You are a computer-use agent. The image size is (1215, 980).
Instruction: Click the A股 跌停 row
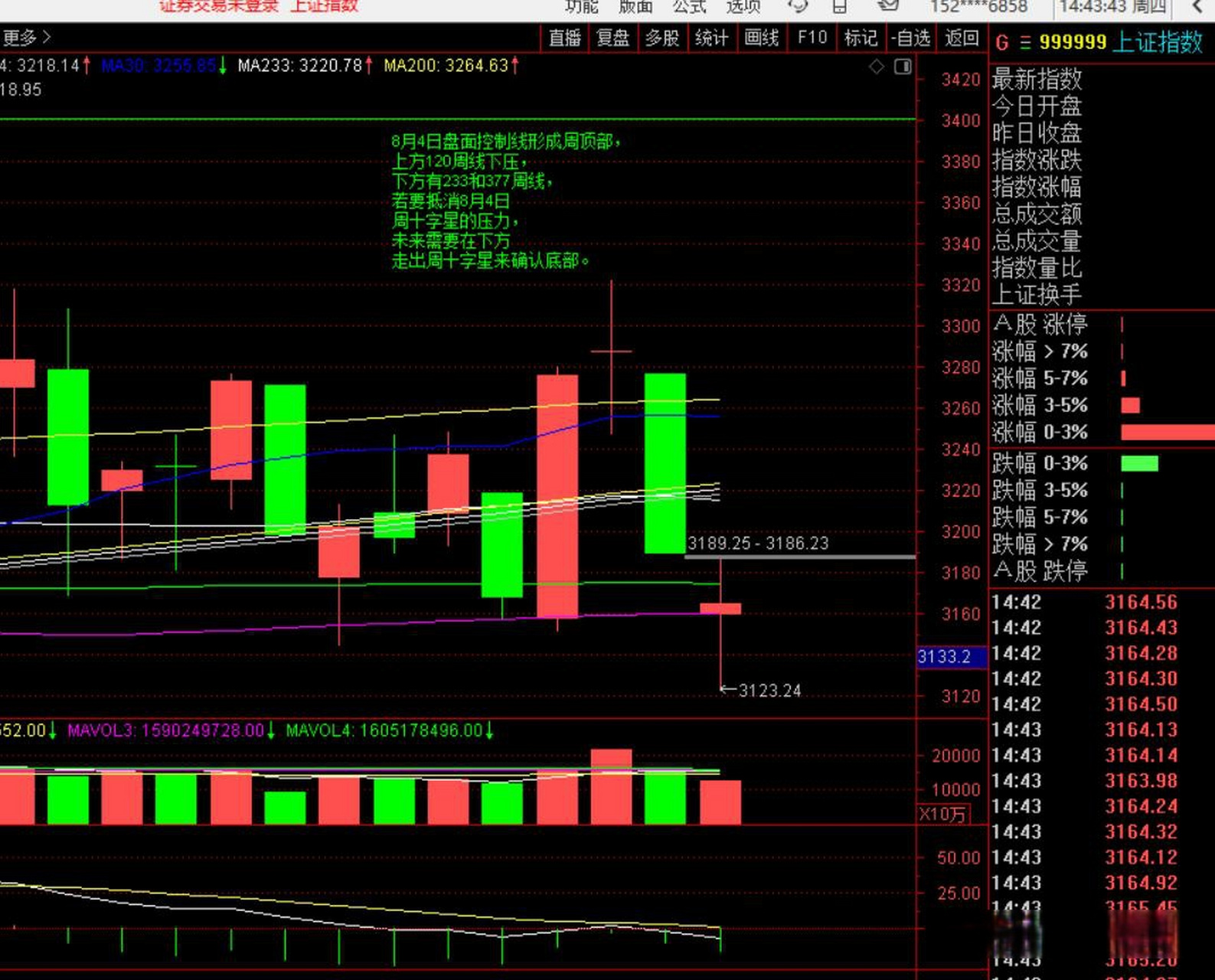click(1102, 570)
